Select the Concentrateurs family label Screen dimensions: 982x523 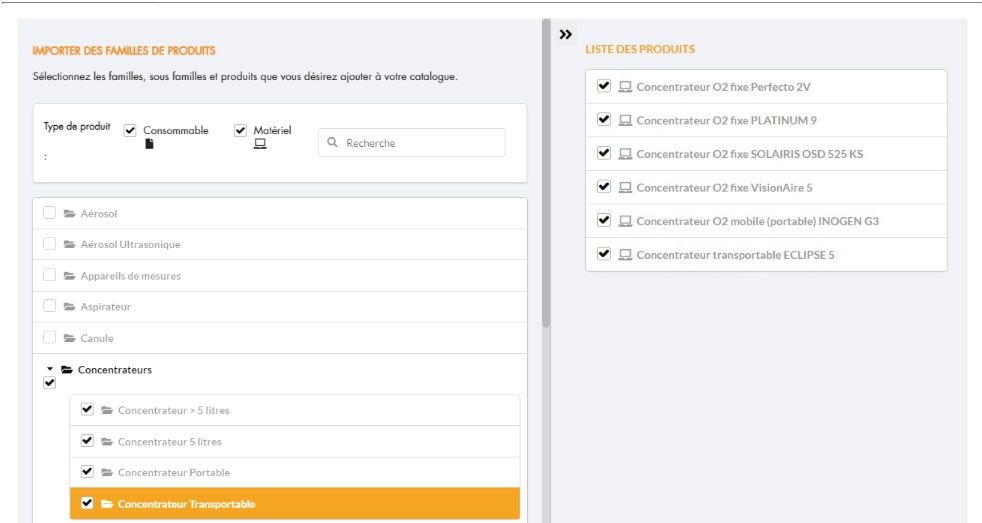pyautogui.click(x=115, y=370)
